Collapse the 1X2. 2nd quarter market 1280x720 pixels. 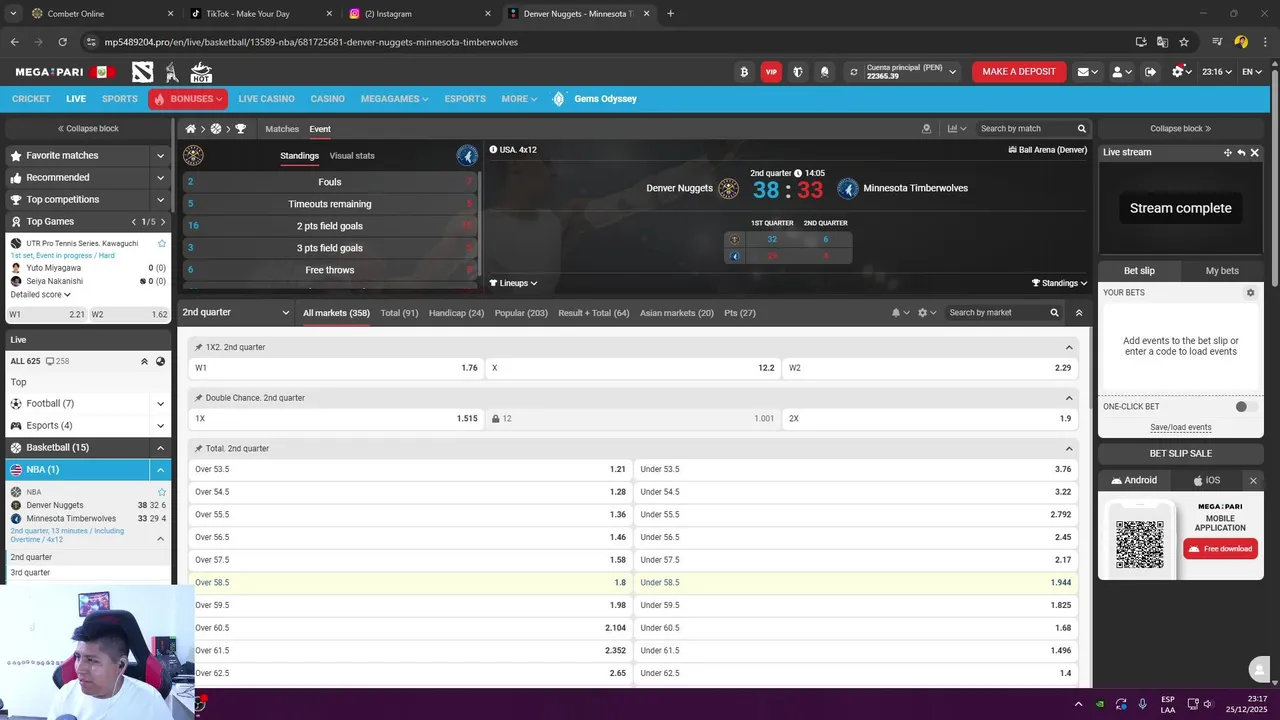1069,348
